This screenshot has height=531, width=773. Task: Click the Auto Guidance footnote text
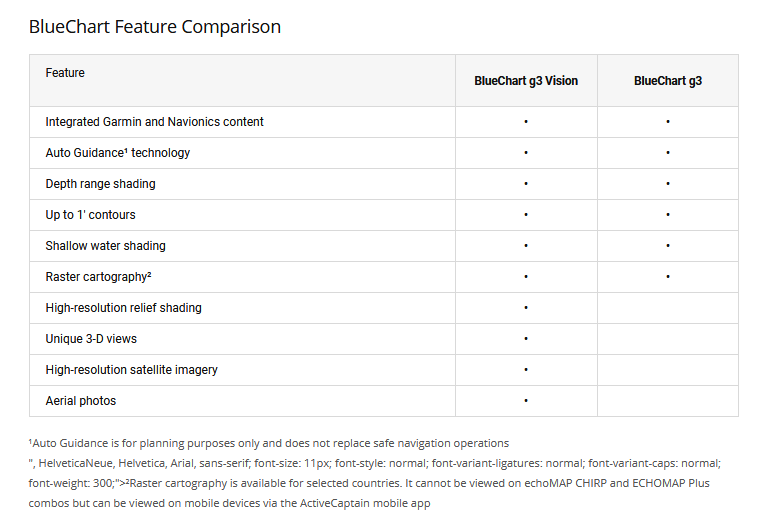[268, 443]
